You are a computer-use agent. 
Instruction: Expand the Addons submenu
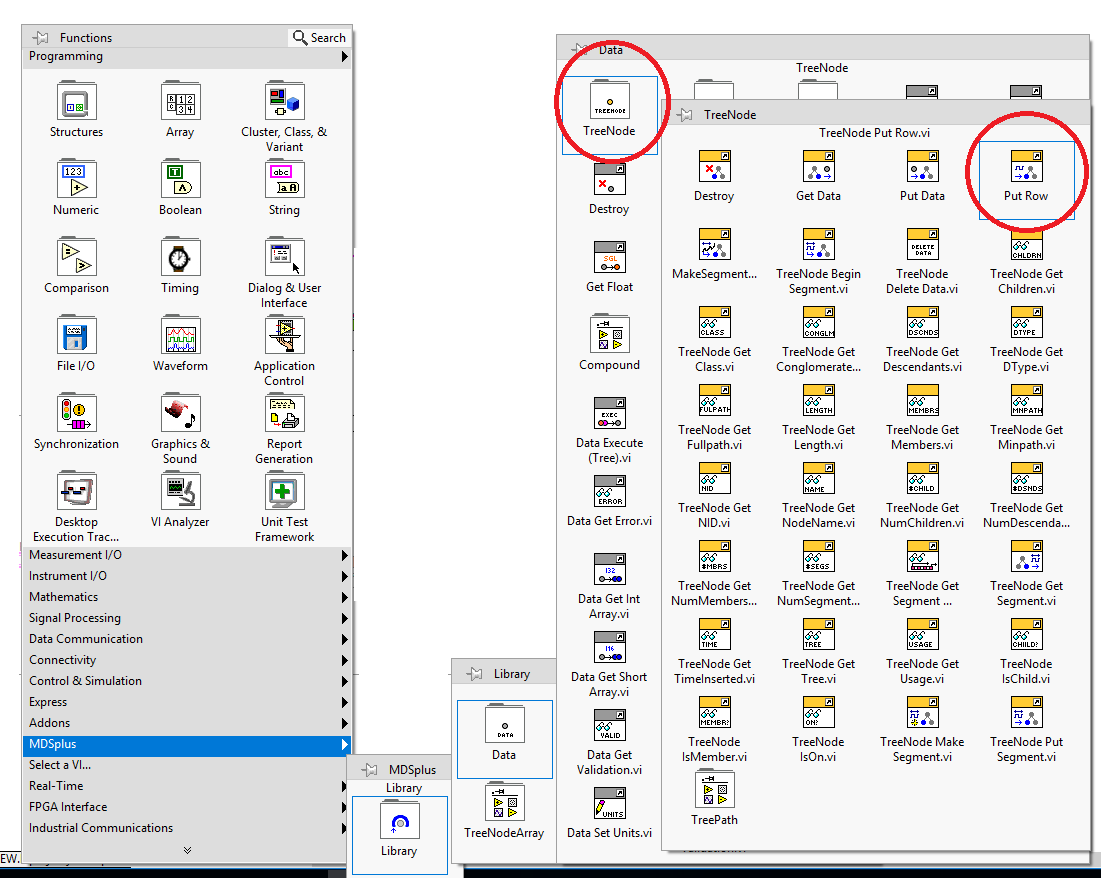point(49,722)
